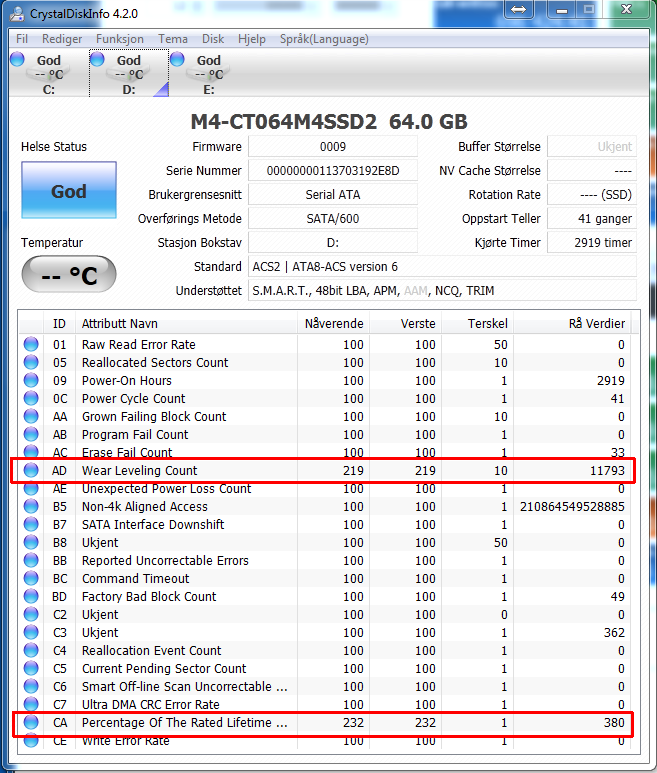
Task: Click the Nåverende column header
Action: click(334, 324)
